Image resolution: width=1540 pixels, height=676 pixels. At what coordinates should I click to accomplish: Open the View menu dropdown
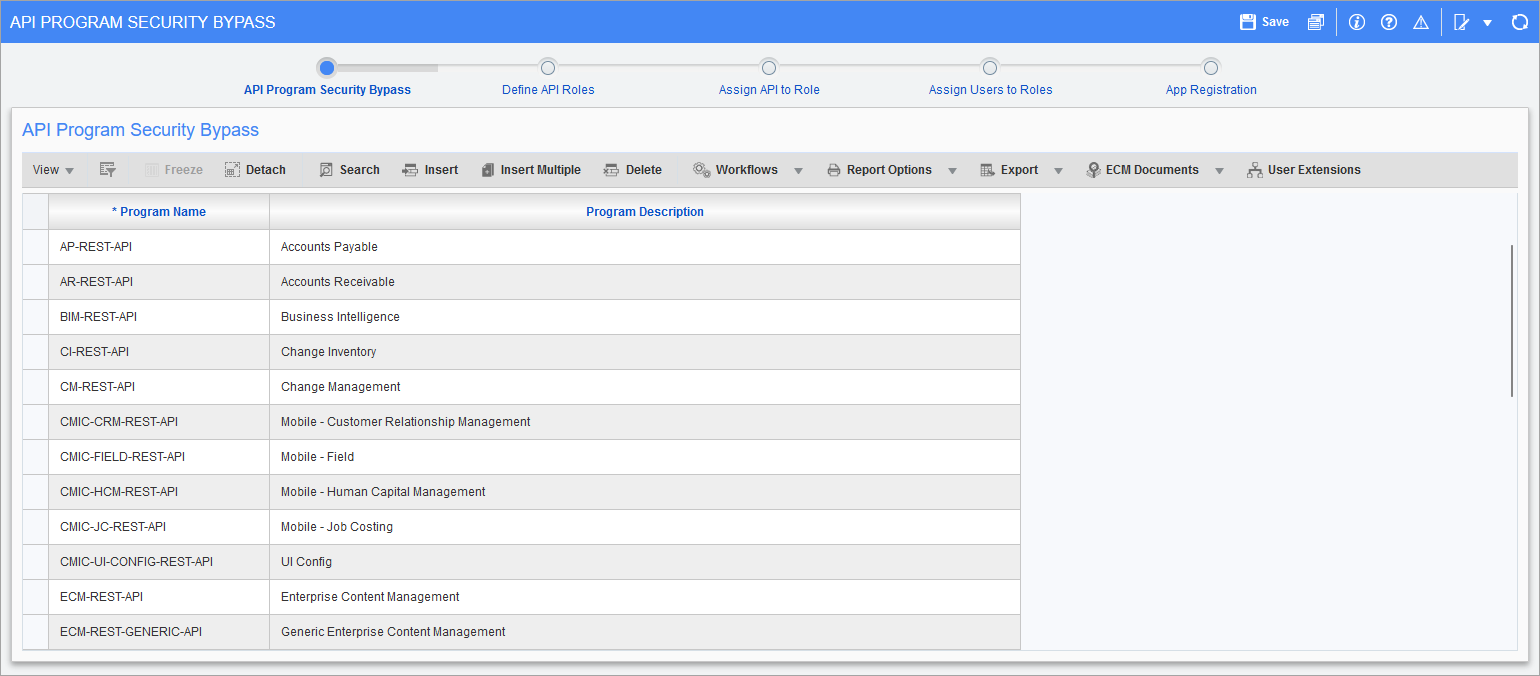[x=53, y=170]
